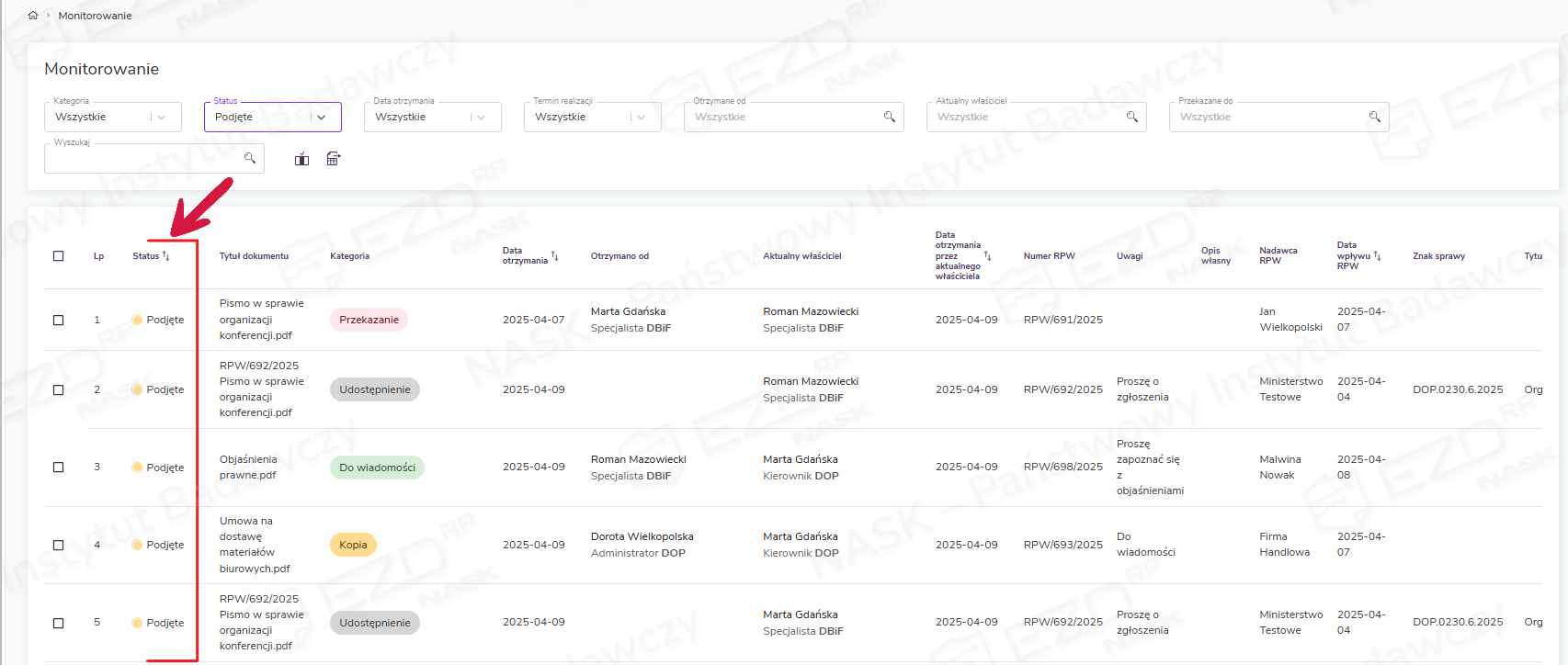Click the Przekazanie category tag in row 1
The width and height of the screenshot is (1568, 665).
click(x=369, y=320)
